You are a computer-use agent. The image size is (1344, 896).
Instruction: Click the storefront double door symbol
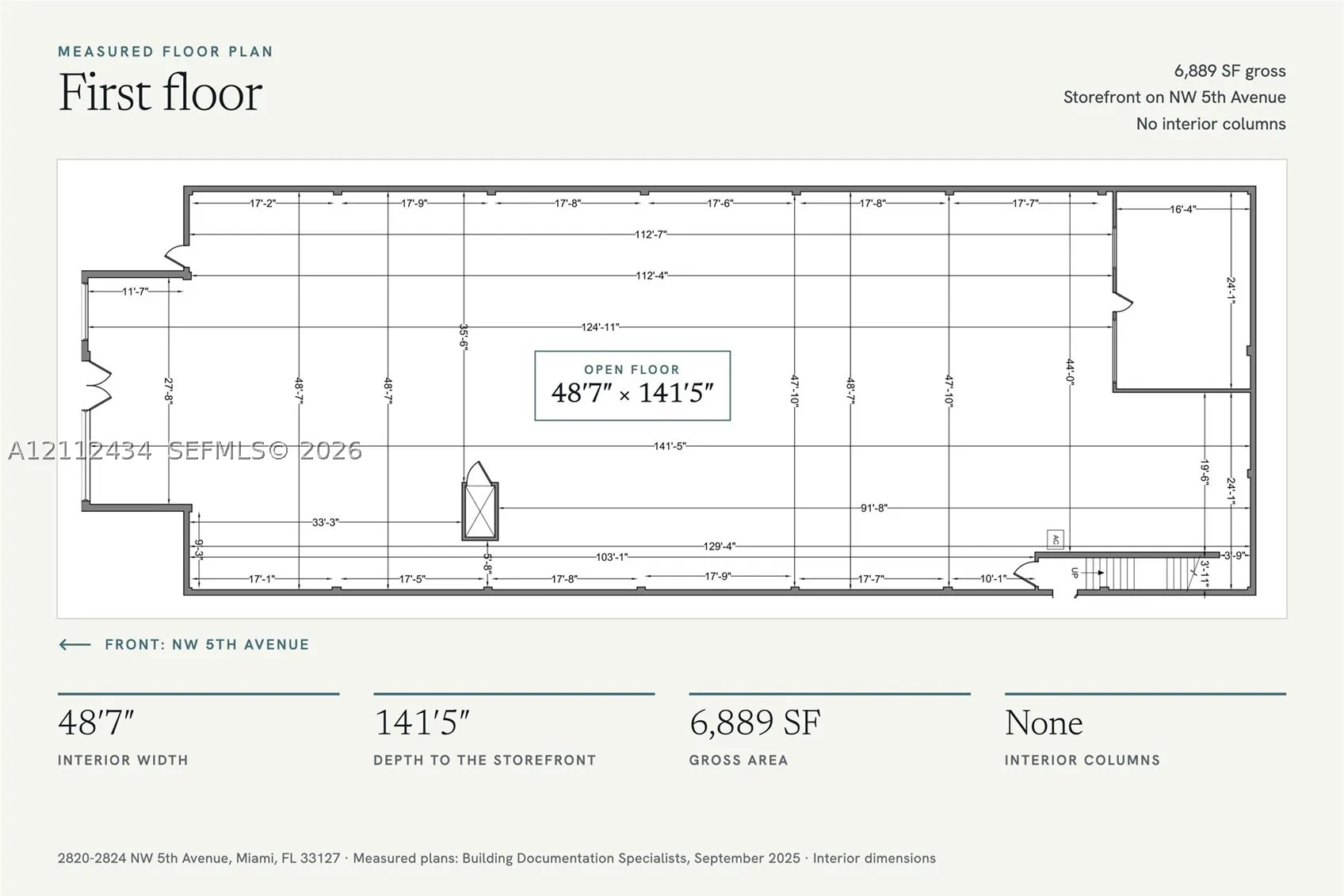click(x=97, y=386)
